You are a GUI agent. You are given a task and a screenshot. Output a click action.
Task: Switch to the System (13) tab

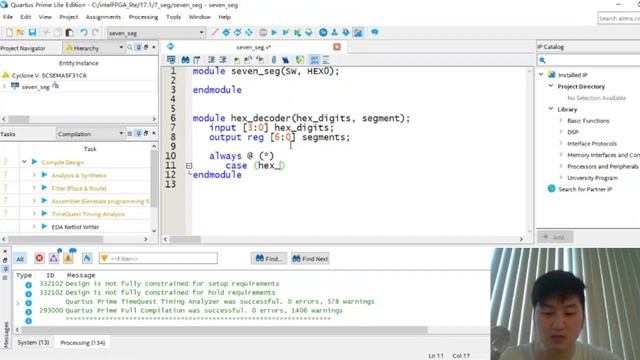(33, 342)
